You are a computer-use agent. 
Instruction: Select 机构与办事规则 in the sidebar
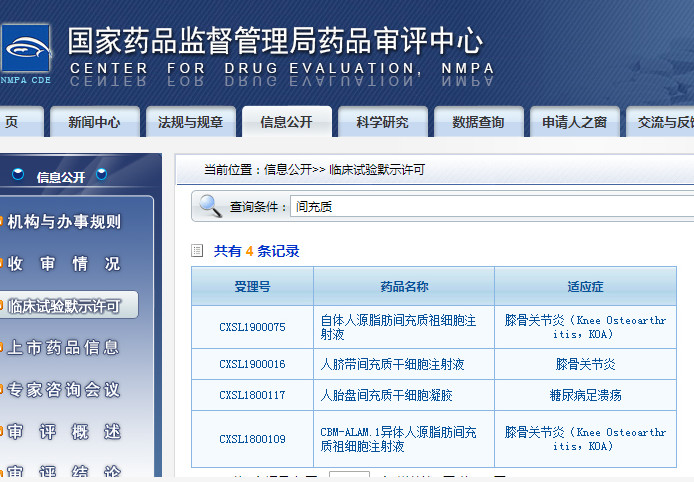[x=64, y=221]
